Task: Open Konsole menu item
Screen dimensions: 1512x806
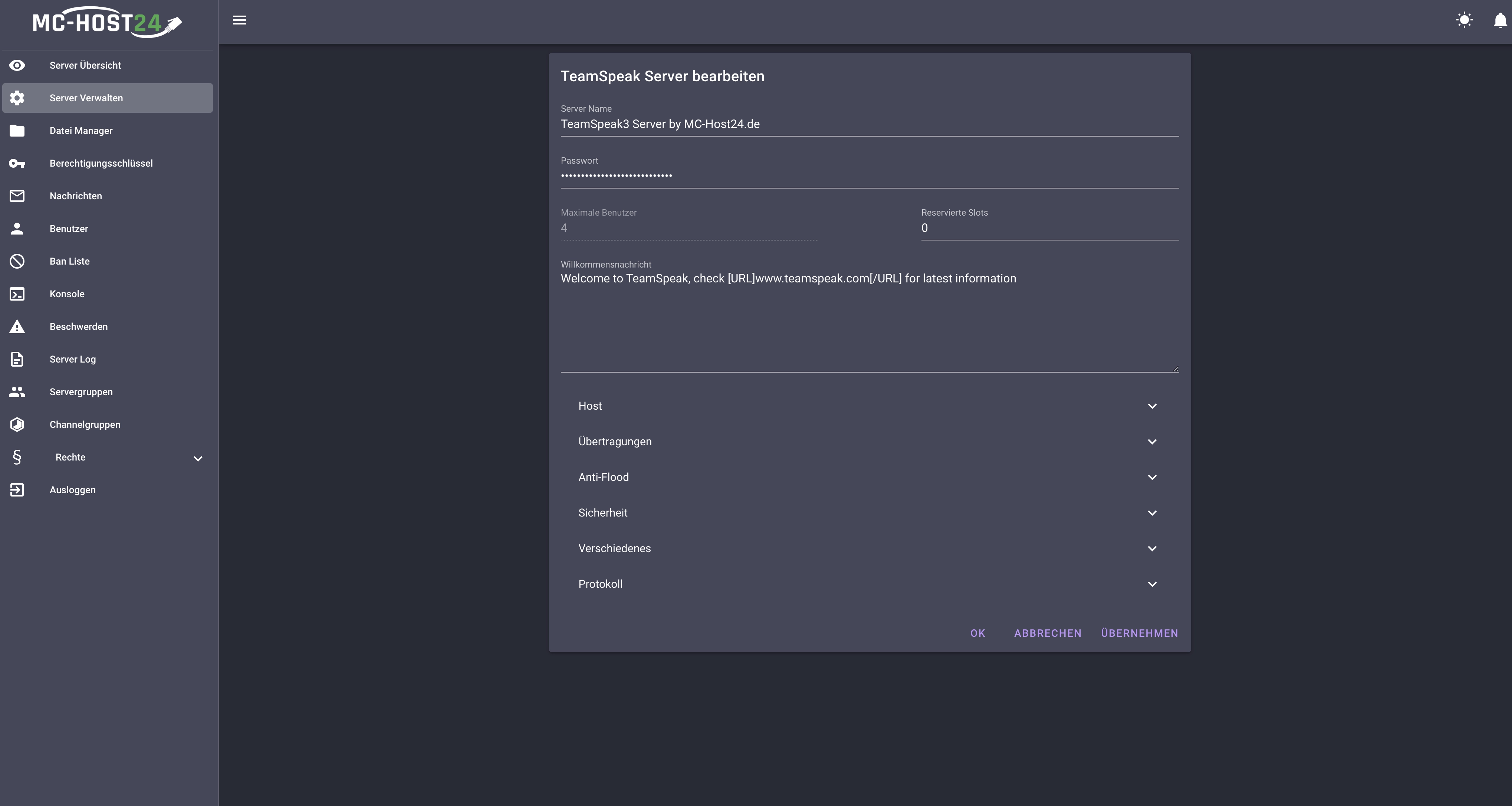Action: click(108, 294)
